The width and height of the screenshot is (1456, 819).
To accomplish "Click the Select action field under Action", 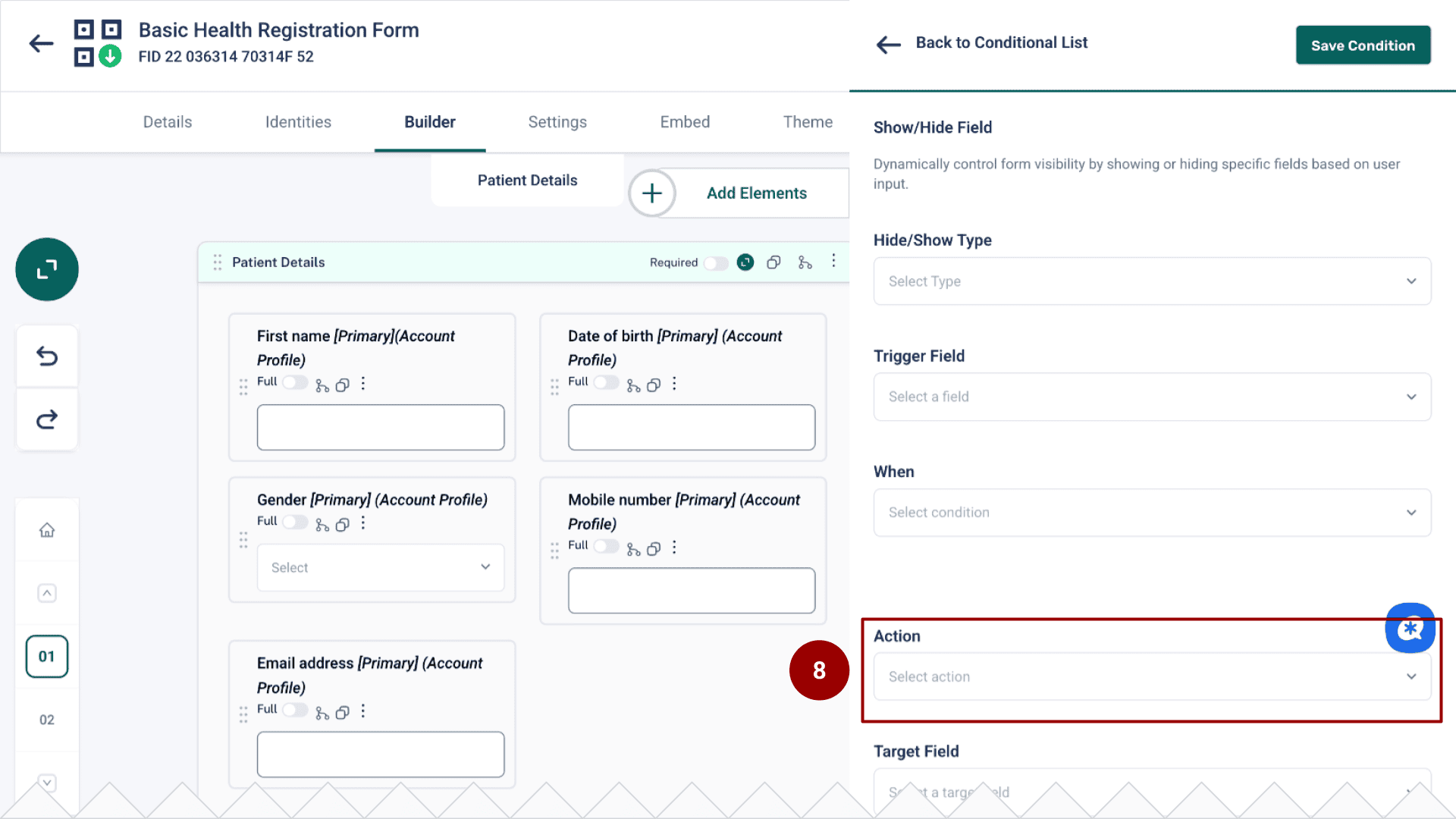I will tap(1151, 676).
